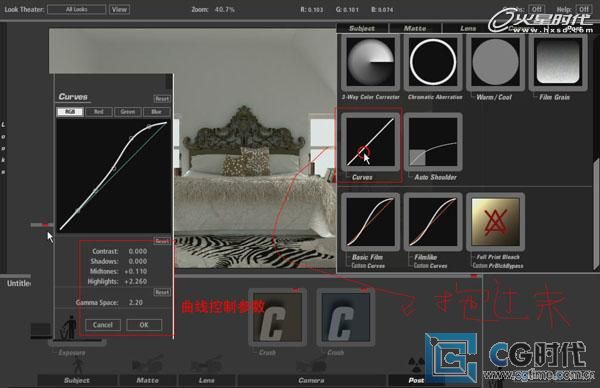Select the Green channel in Curves
This screenshot has width=600, height=388.
(128, 112)
